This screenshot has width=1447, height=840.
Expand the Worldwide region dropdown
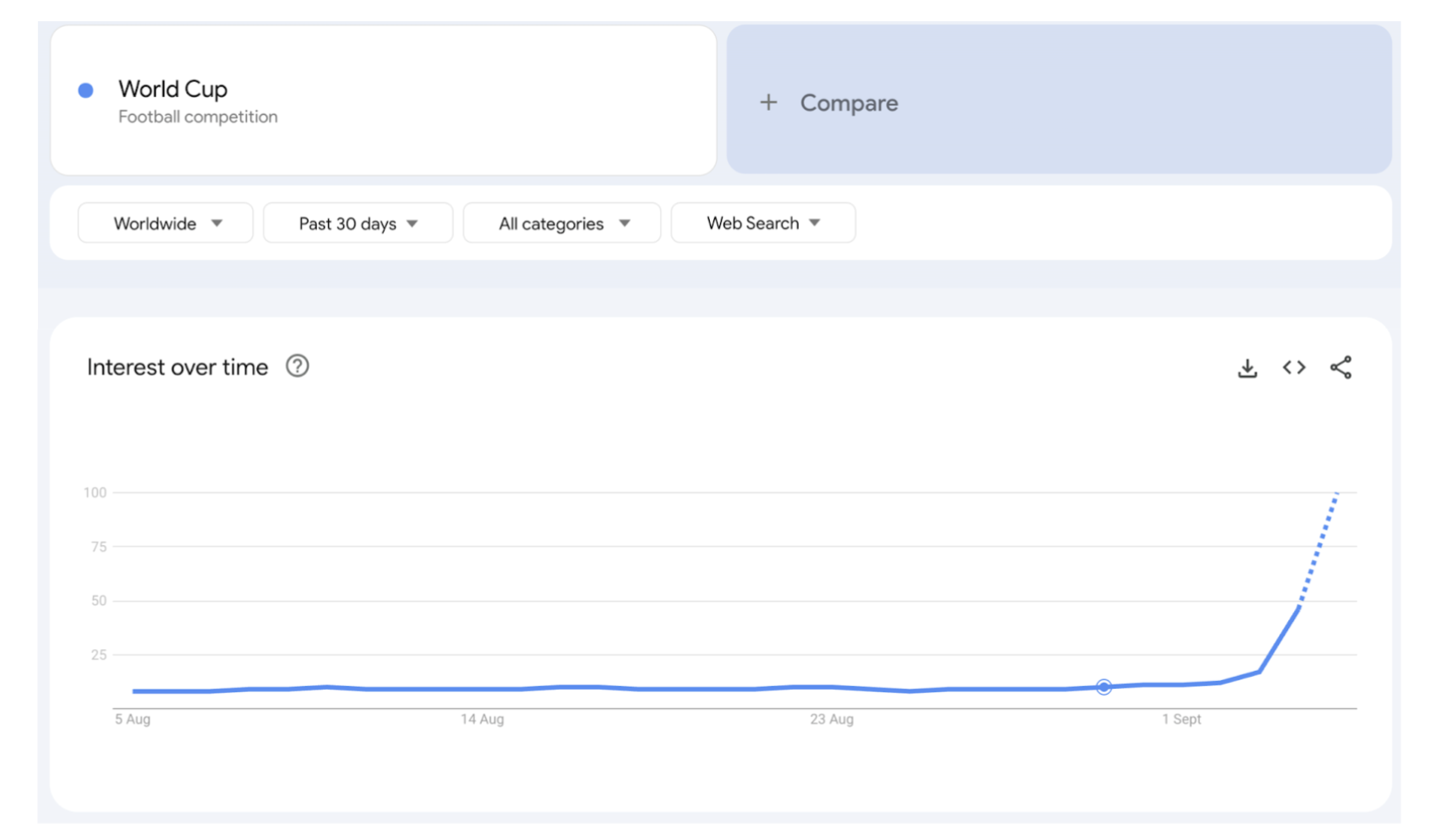tap(166, 223)
